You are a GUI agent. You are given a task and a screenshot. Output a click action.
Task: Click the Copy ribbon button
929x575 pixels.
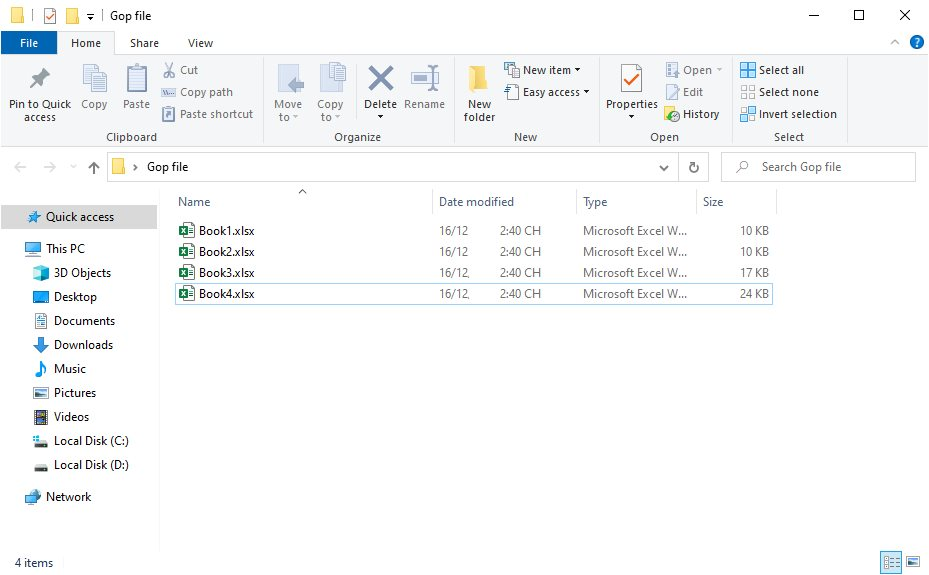[94, 87]
